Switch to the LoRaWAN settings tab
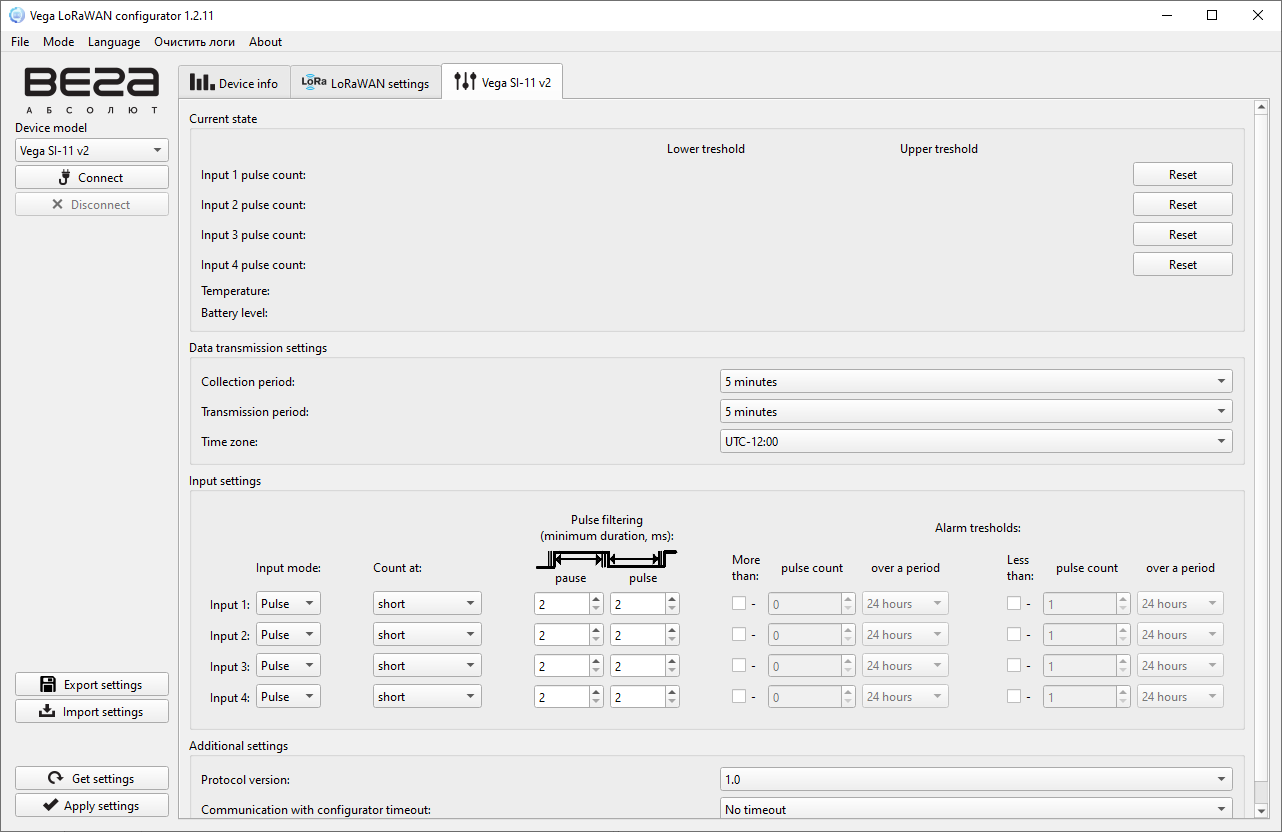Image resolution: width=1282 pixels, height=832 pixels. pyautogui.click(x=366, y=83)
